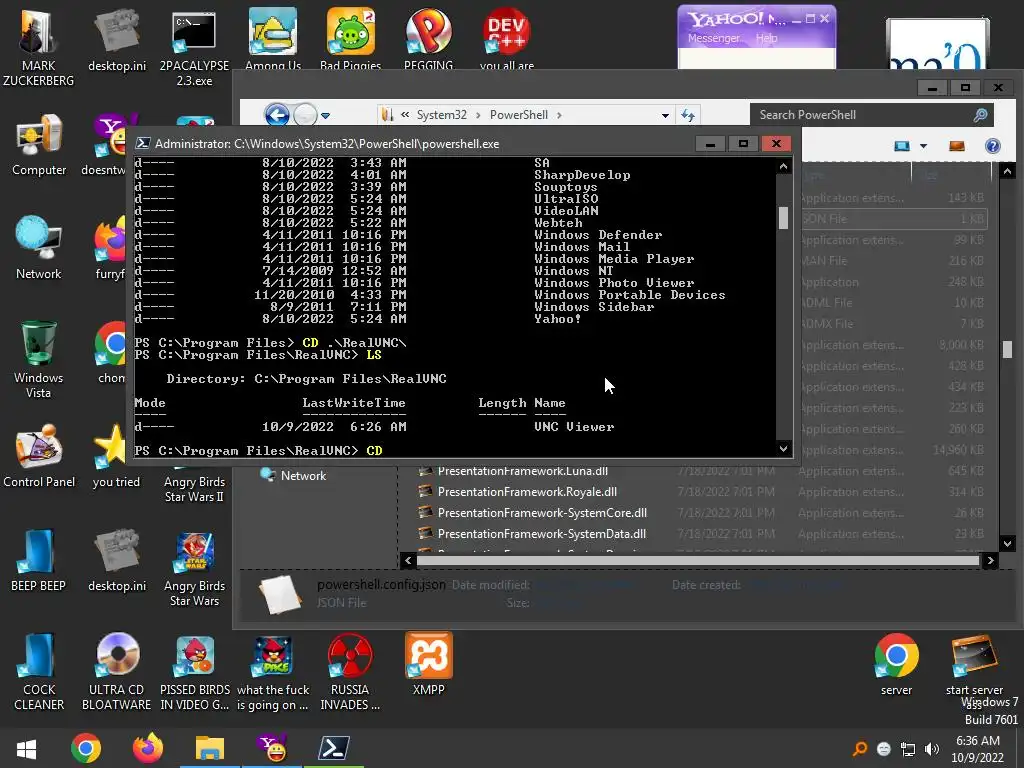Viewport: 1024px width, 768px height.
Task: Select the BEEP BEEP desktop icon
Action: click(x=39, y=560)
